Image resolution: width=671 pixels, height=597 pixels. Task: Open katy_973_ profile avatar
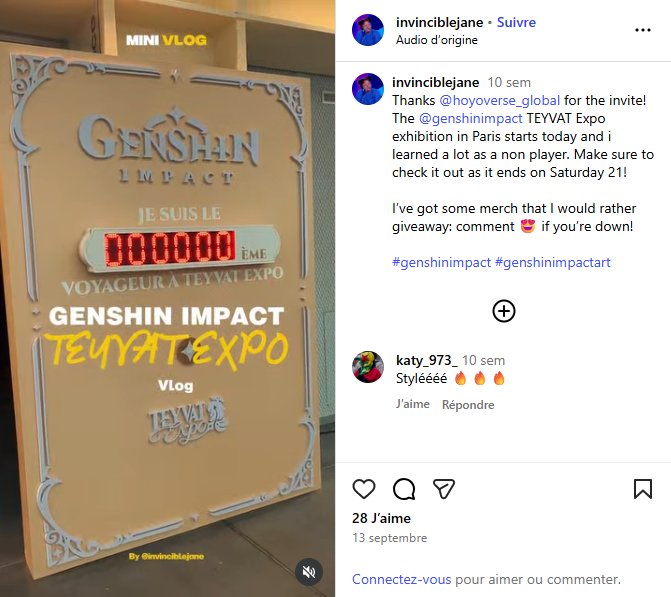[368, 367]
